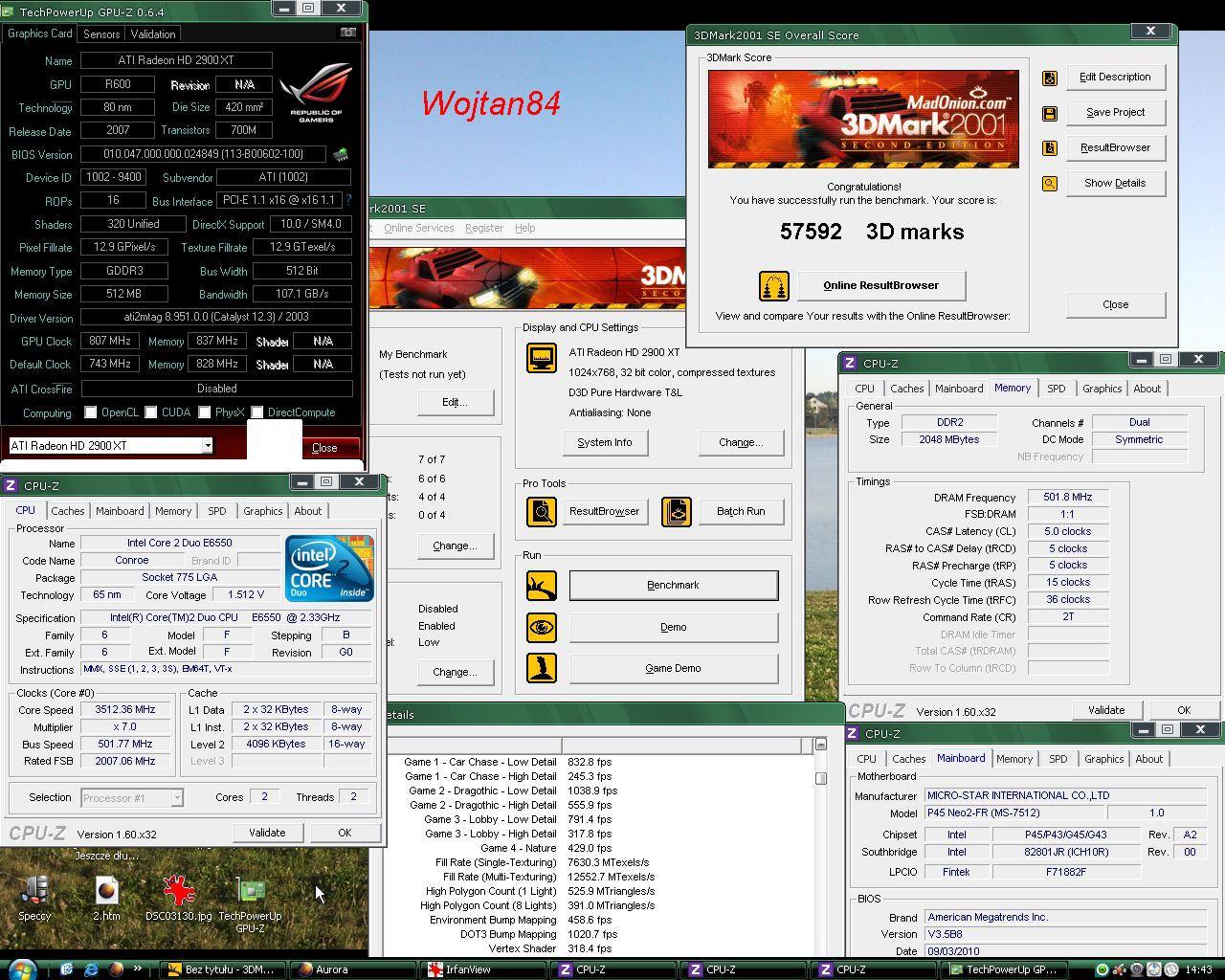Screen dimensions: 1225x980
Task: Click the Save Project floppy icon
Action: coord(1050,113)
